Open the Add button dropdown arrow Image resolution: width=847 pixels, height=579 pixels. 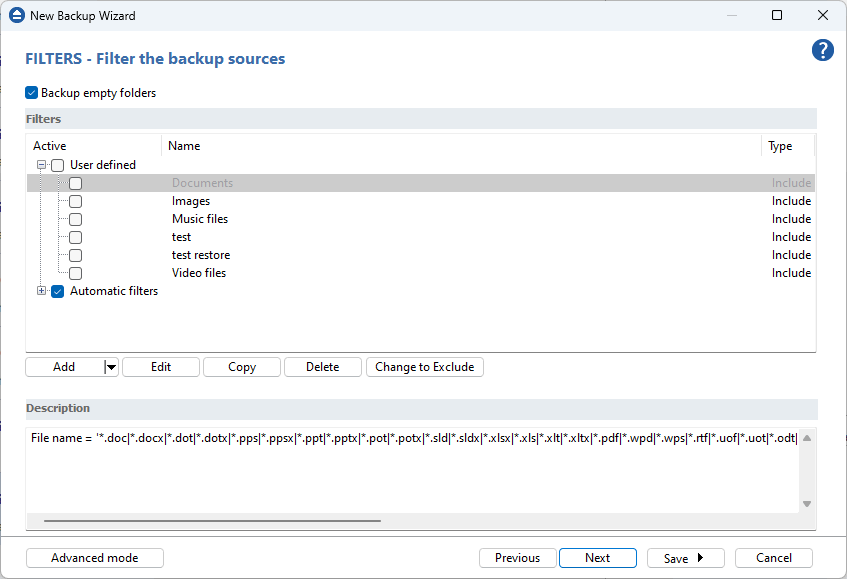tap(111, 367)
